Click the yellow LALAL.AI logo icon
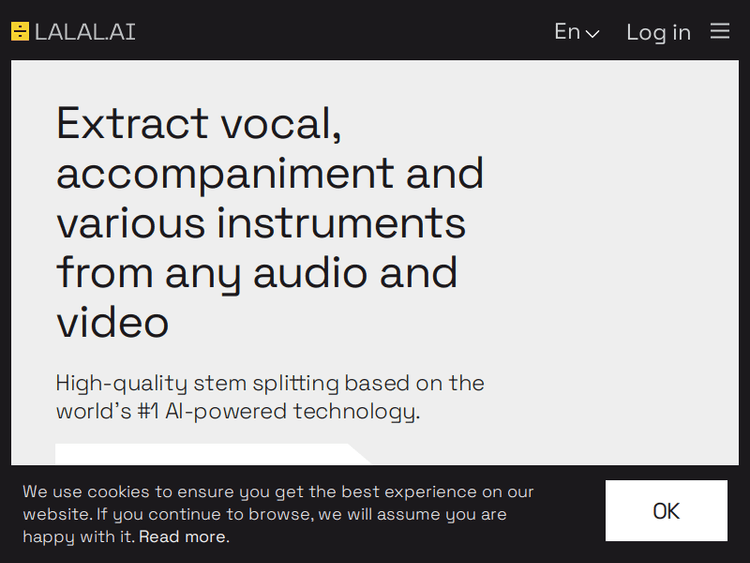 pyautogui.click(x=20, y=31)
